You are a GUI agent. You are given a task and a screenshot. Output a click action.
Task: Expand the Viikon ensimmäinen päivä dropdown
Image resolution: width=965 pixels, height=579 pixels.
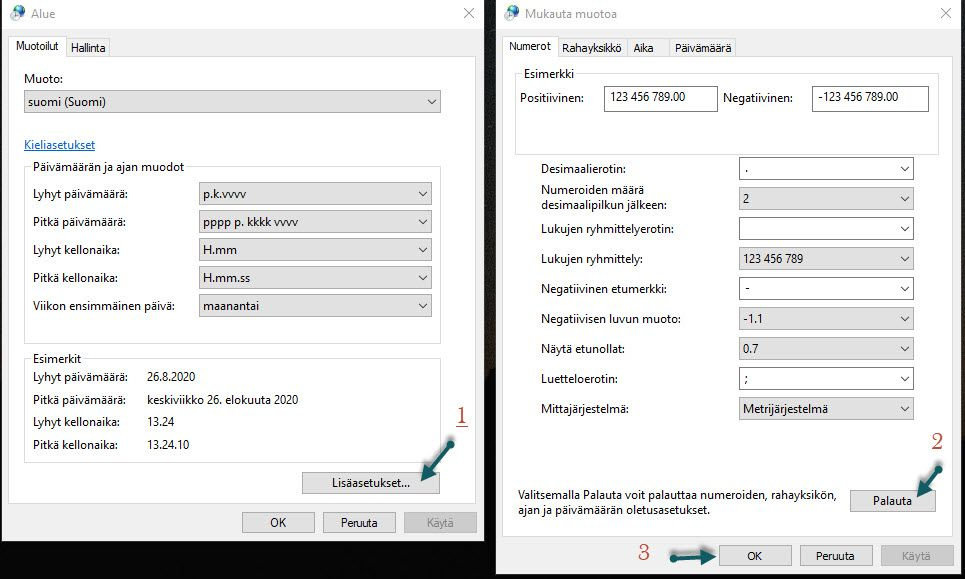click(x=315, y=306)
